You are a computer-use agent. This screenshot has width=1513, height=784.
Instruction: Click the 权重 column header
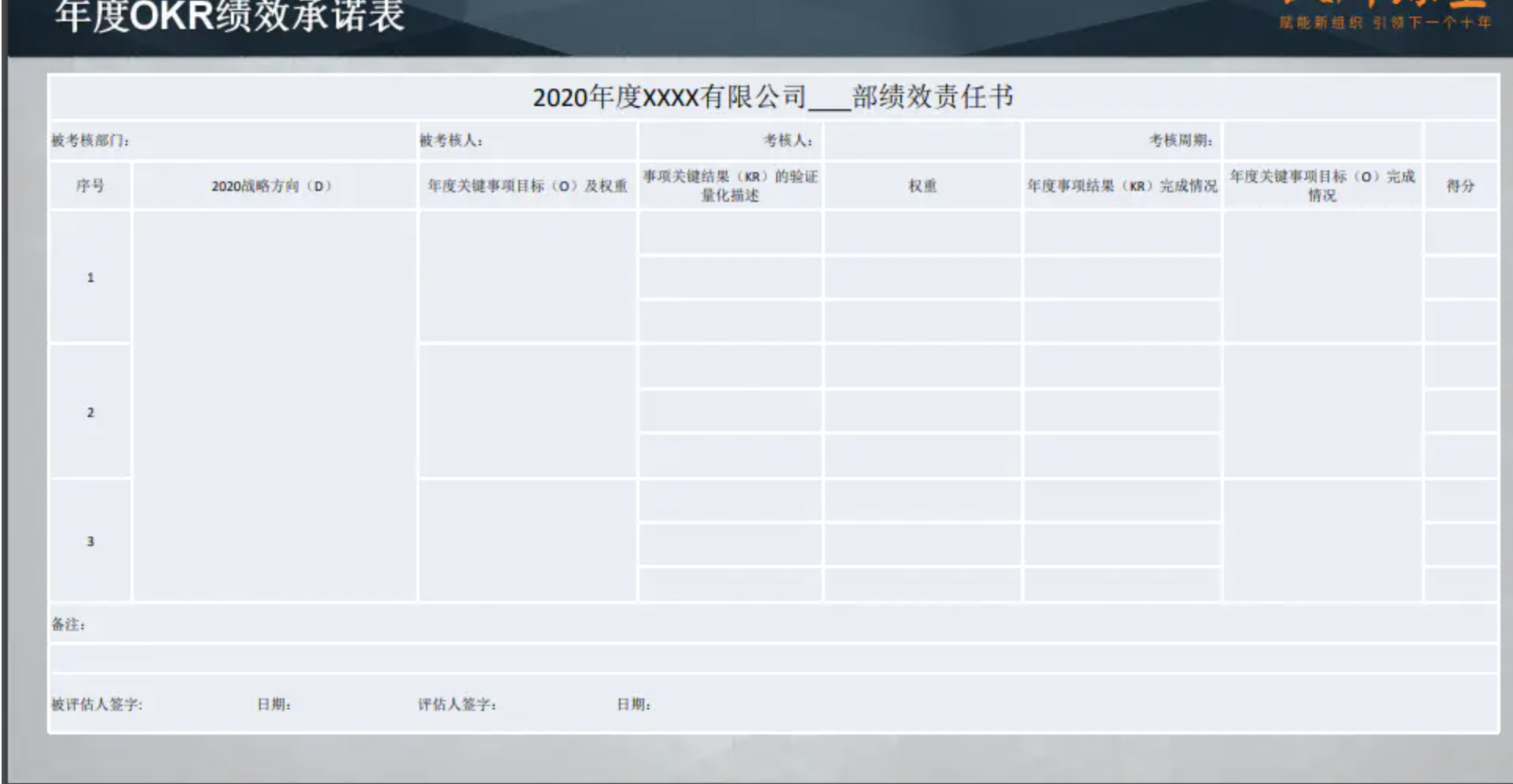tap(922, 186)
